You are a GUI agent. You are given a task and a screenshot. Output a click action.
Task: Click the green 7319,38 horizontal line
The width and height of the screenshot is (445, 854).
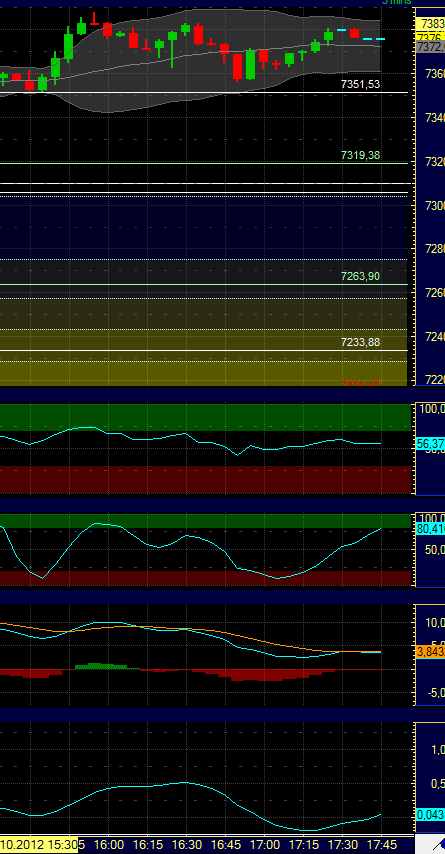click(204, 163)
